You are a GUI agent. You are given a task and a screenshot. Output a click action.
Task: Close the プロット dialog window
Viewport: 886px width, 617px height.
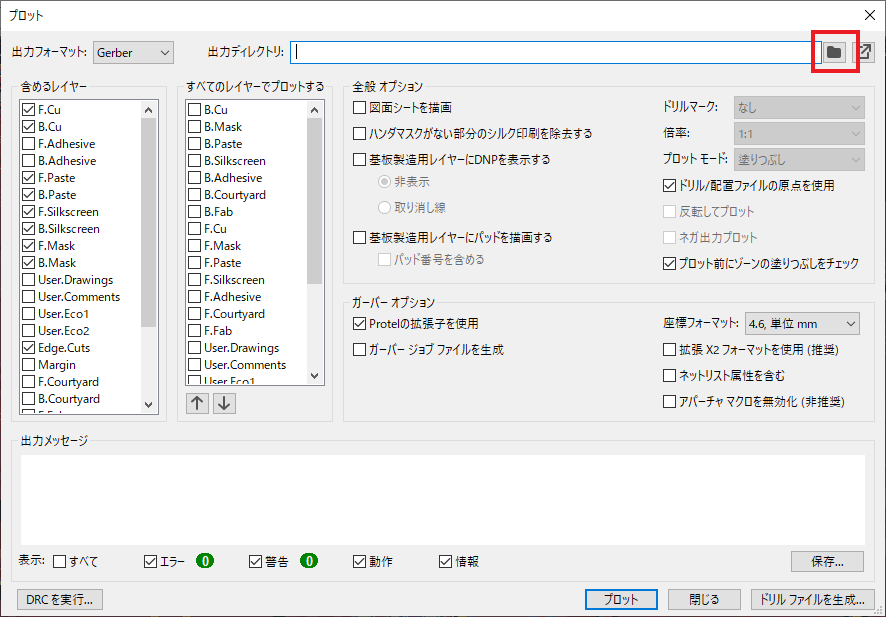(x=870, y=15)
